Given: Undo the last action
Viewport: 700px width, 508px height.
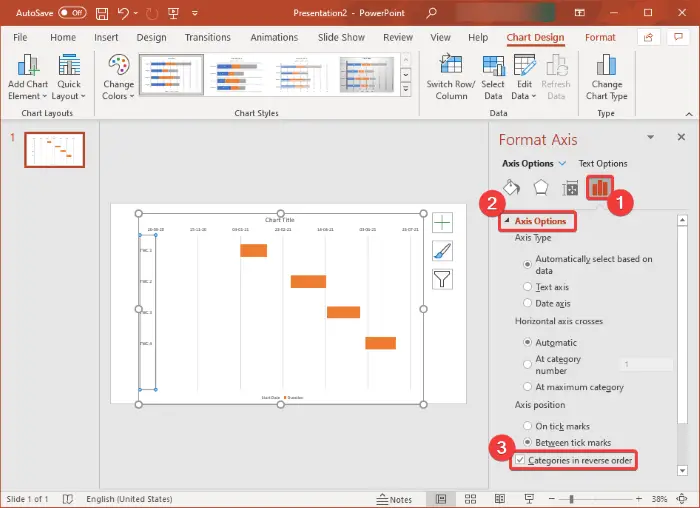Looking at the screenshot, I should point(123,13).
